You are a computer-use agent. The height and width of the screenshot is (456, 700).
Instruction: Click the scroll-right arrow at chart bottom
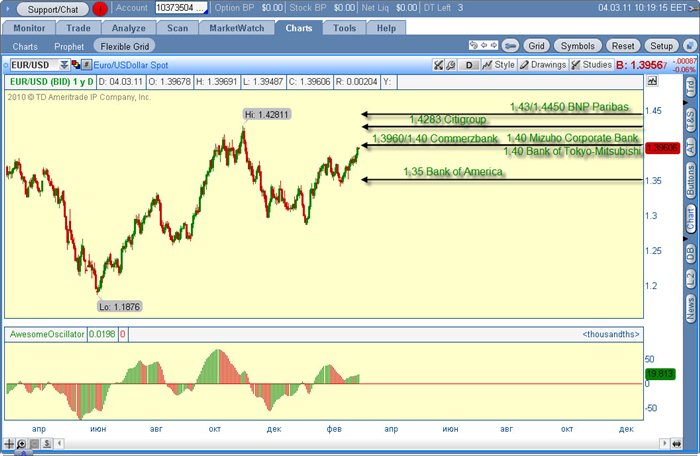point(664,443)
